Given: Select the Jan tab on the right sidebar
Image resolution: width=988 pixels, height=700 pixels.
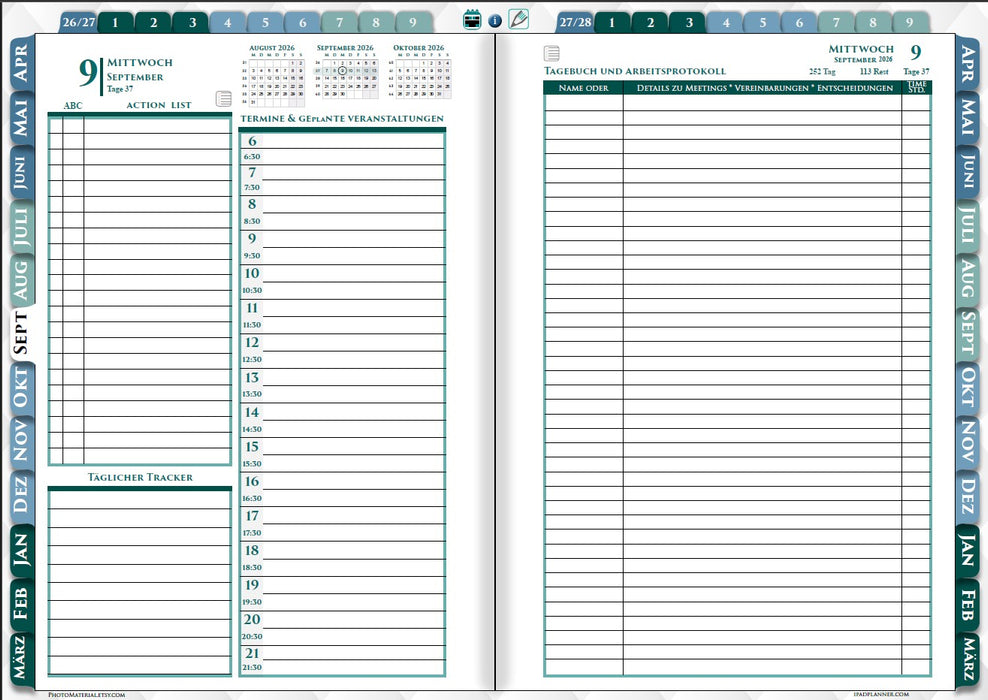Looking at the screenshot, I should point(967,551).
